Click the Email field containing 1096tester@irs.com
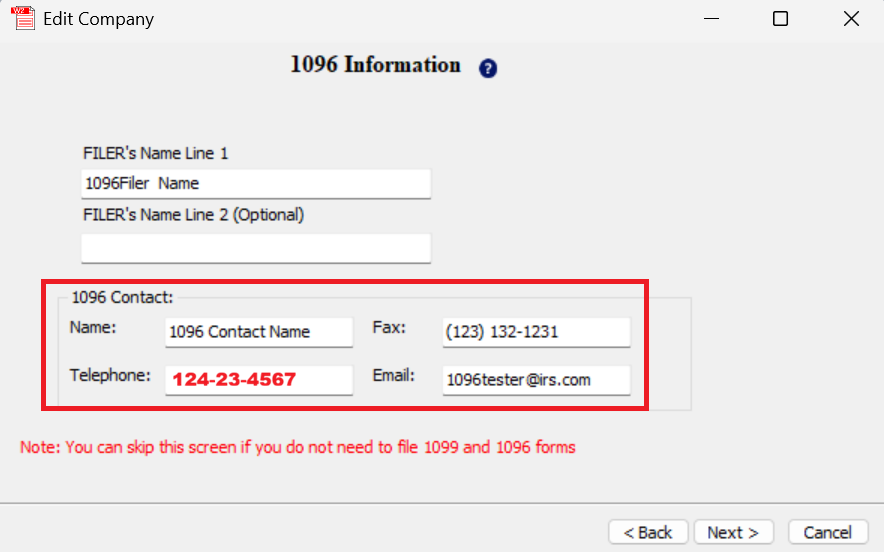Screen dimensions: 884x552 (536, 380)
